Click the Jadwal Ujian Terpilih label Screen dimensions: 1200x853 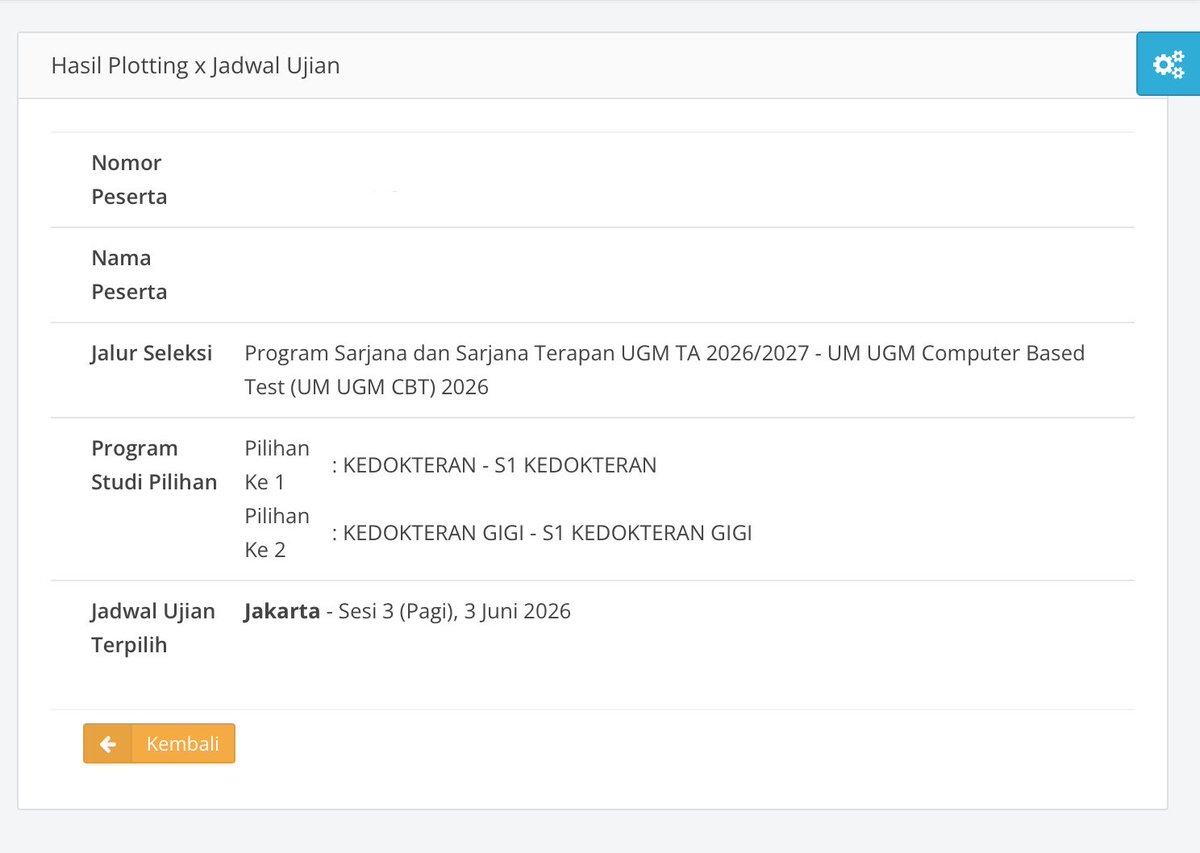click(x=153, y=628)
